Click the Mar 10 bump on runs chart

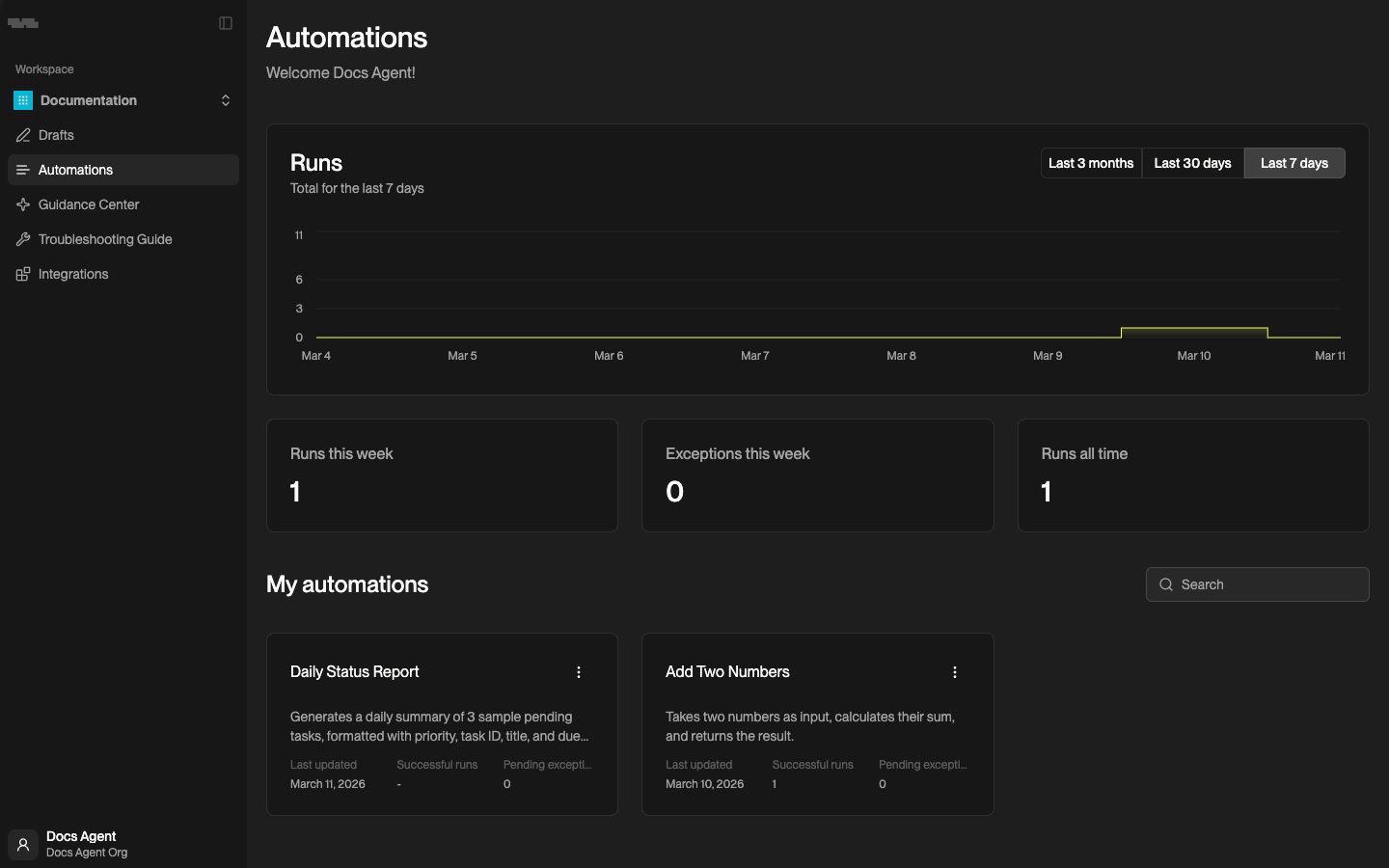point(1194,331)
